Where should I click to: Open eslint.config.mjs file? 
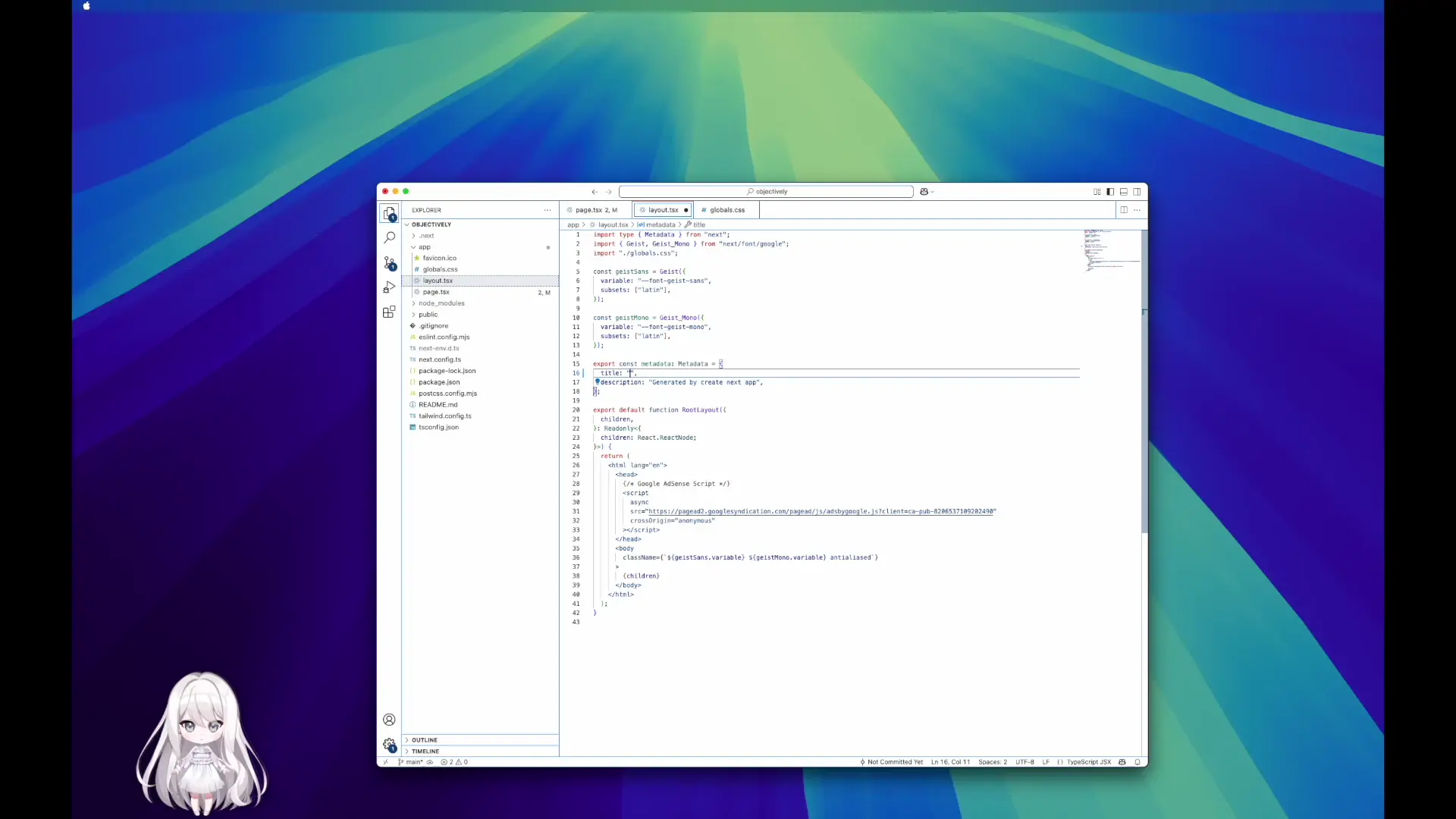[x=481, y=337]
